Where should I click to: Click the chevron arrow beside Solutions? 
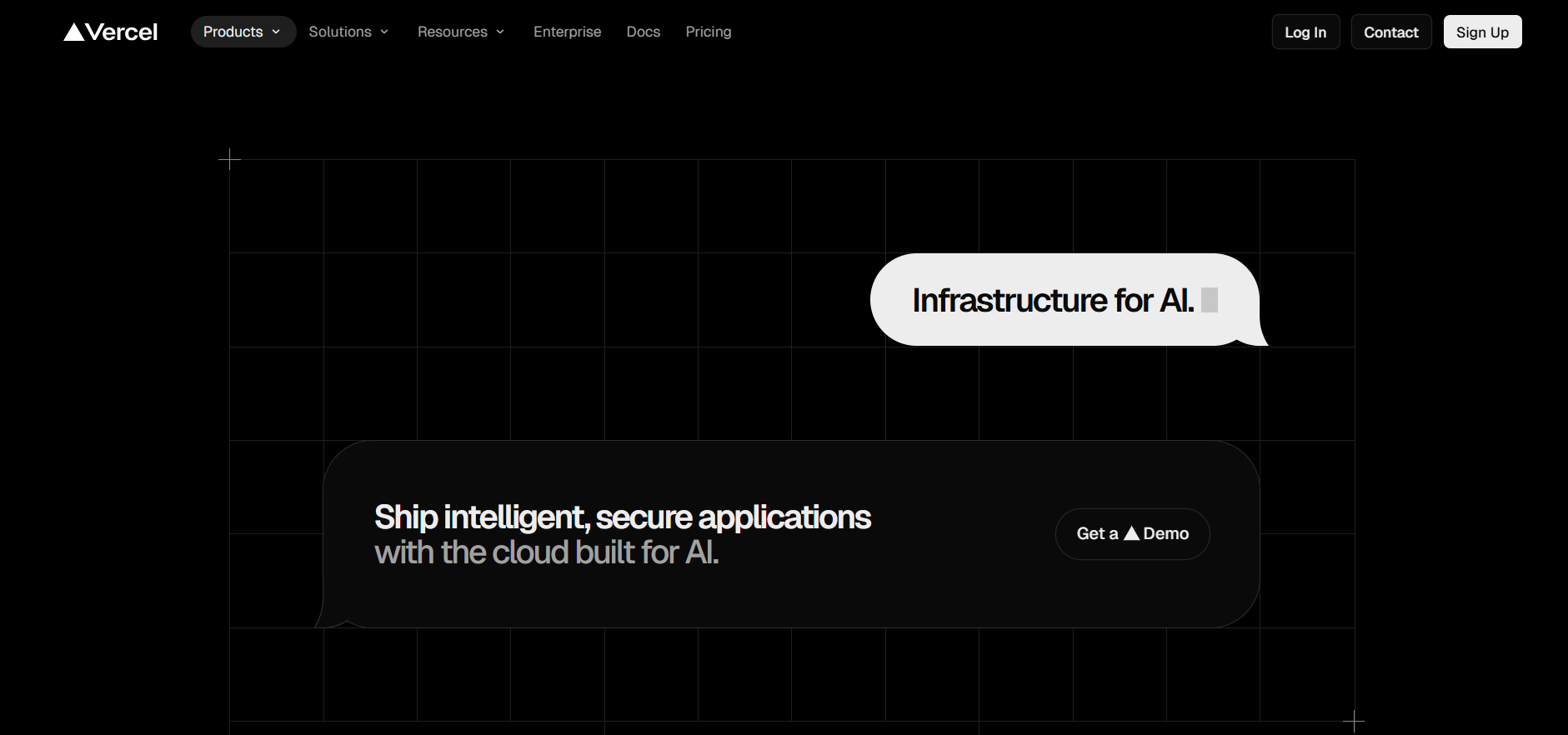coord(384,32)
